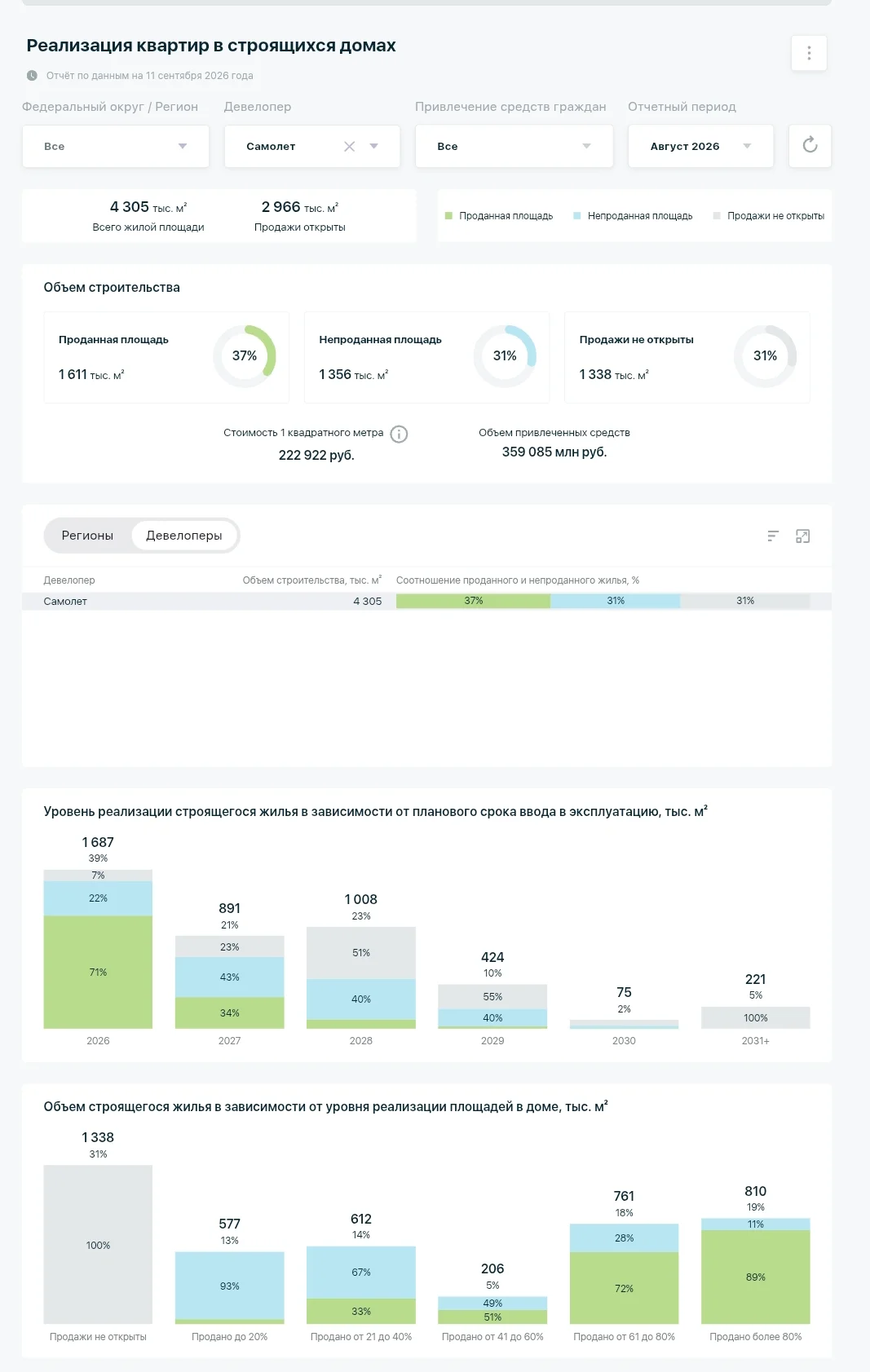
Task: Click the info icon beside cost per square meter
Action: [399, 434]
